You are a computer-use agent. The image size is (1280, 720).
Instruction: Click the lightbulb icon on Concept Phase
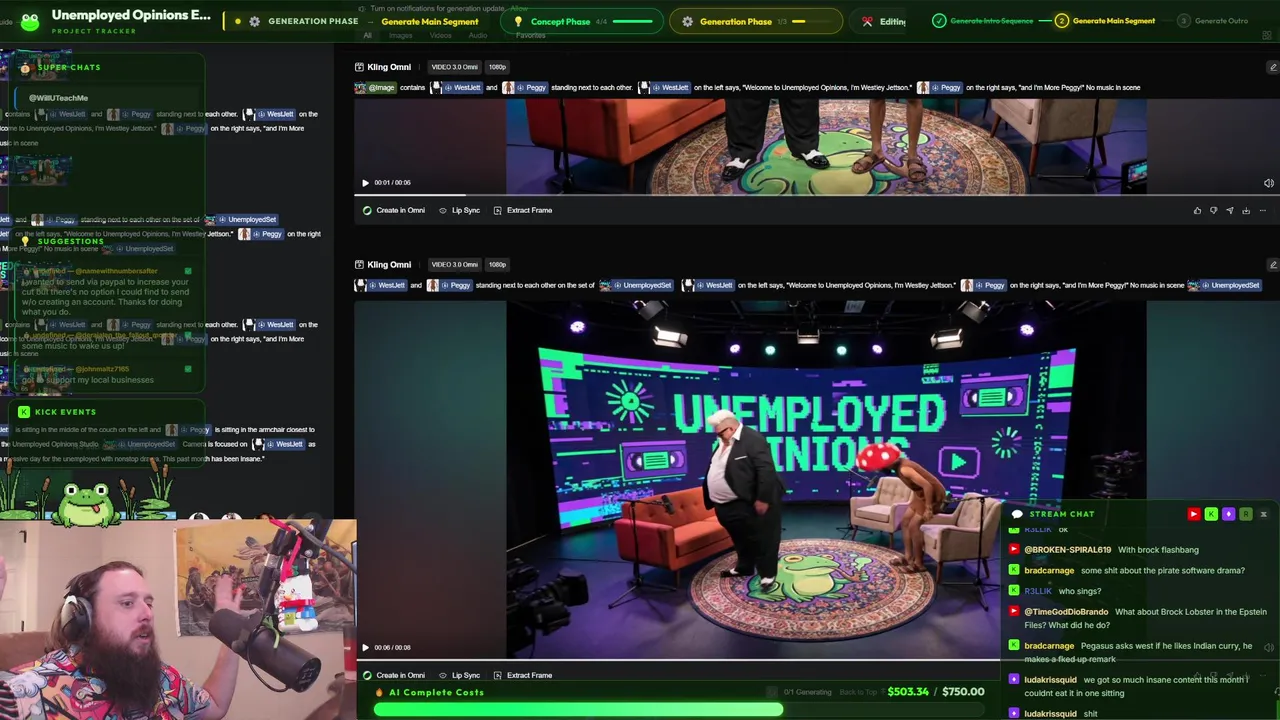pyautogui.click(x=518, y=21)
